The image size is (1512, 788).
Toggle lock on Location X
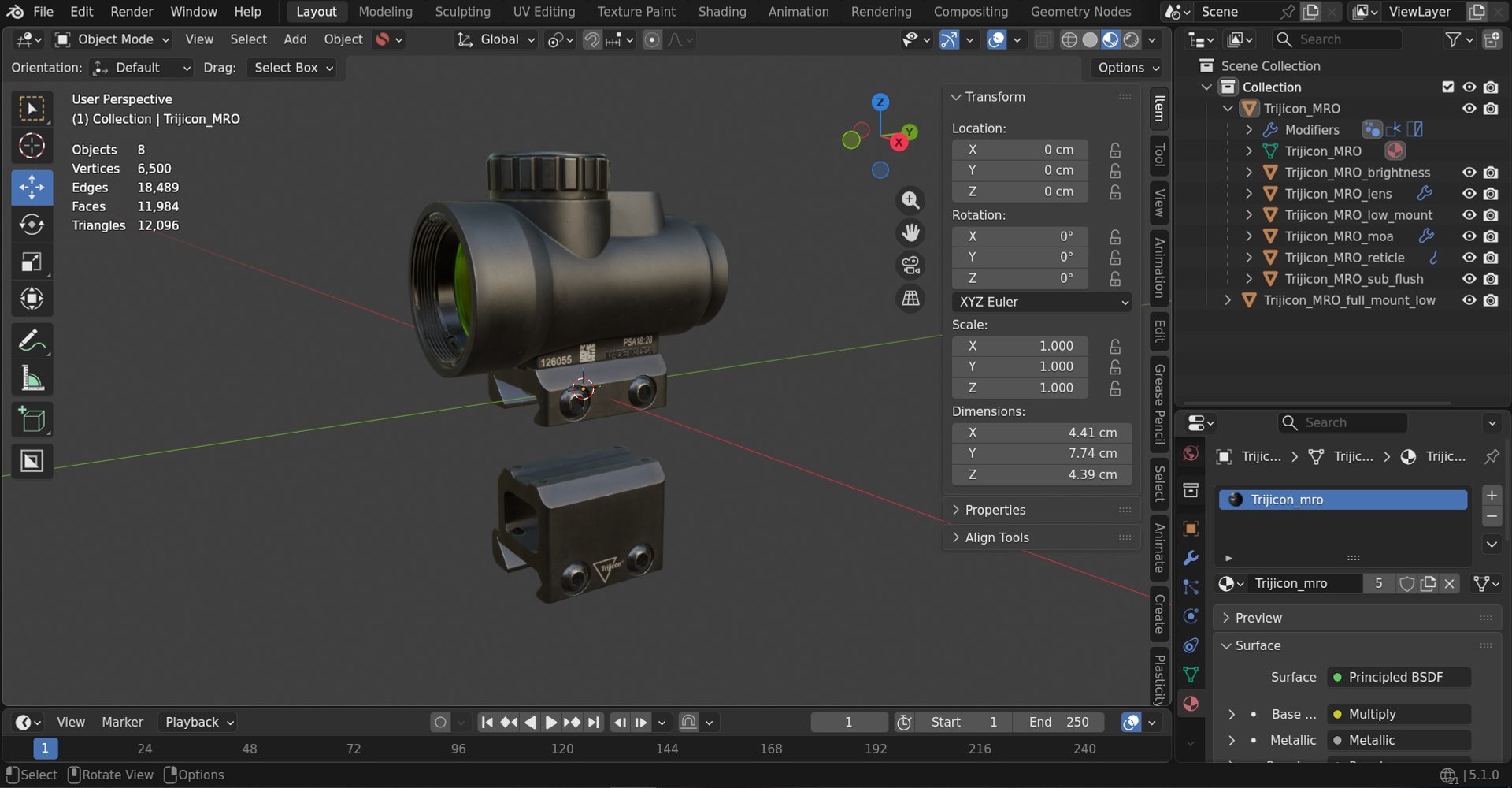1115,150
